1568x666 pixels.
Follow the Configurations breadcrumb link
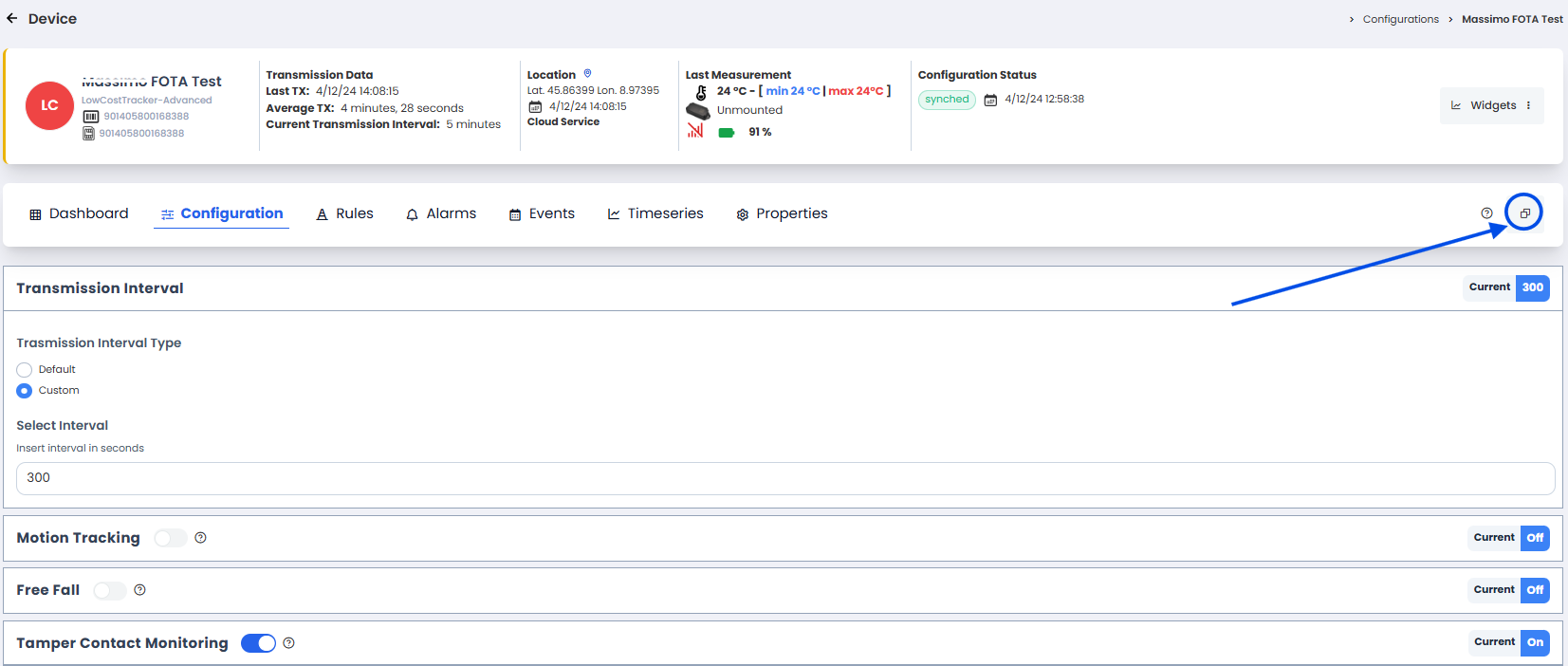(x=1400, y=19)
